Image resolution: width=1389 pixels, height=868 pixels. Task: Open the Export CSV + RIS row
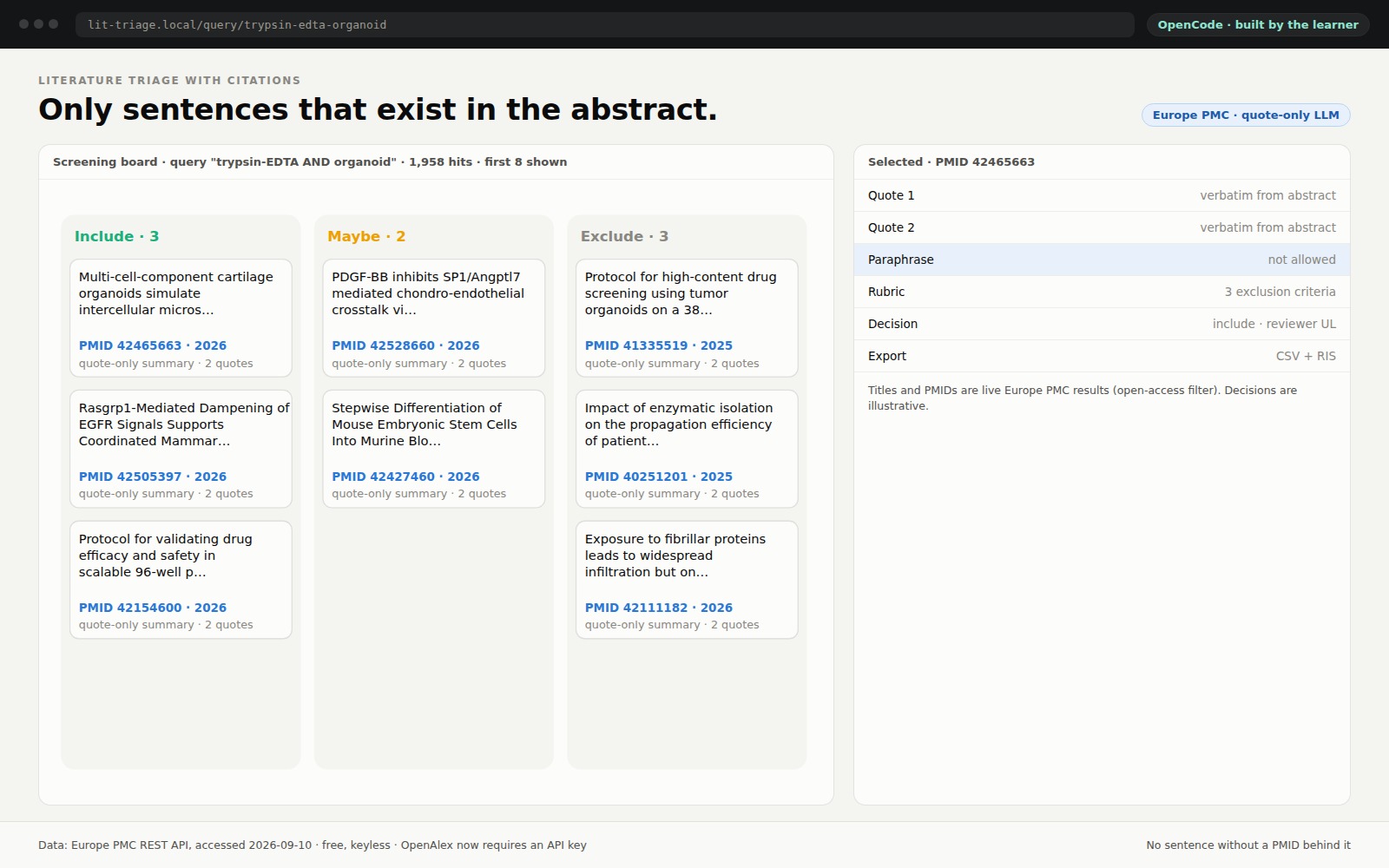point(1102,356)
